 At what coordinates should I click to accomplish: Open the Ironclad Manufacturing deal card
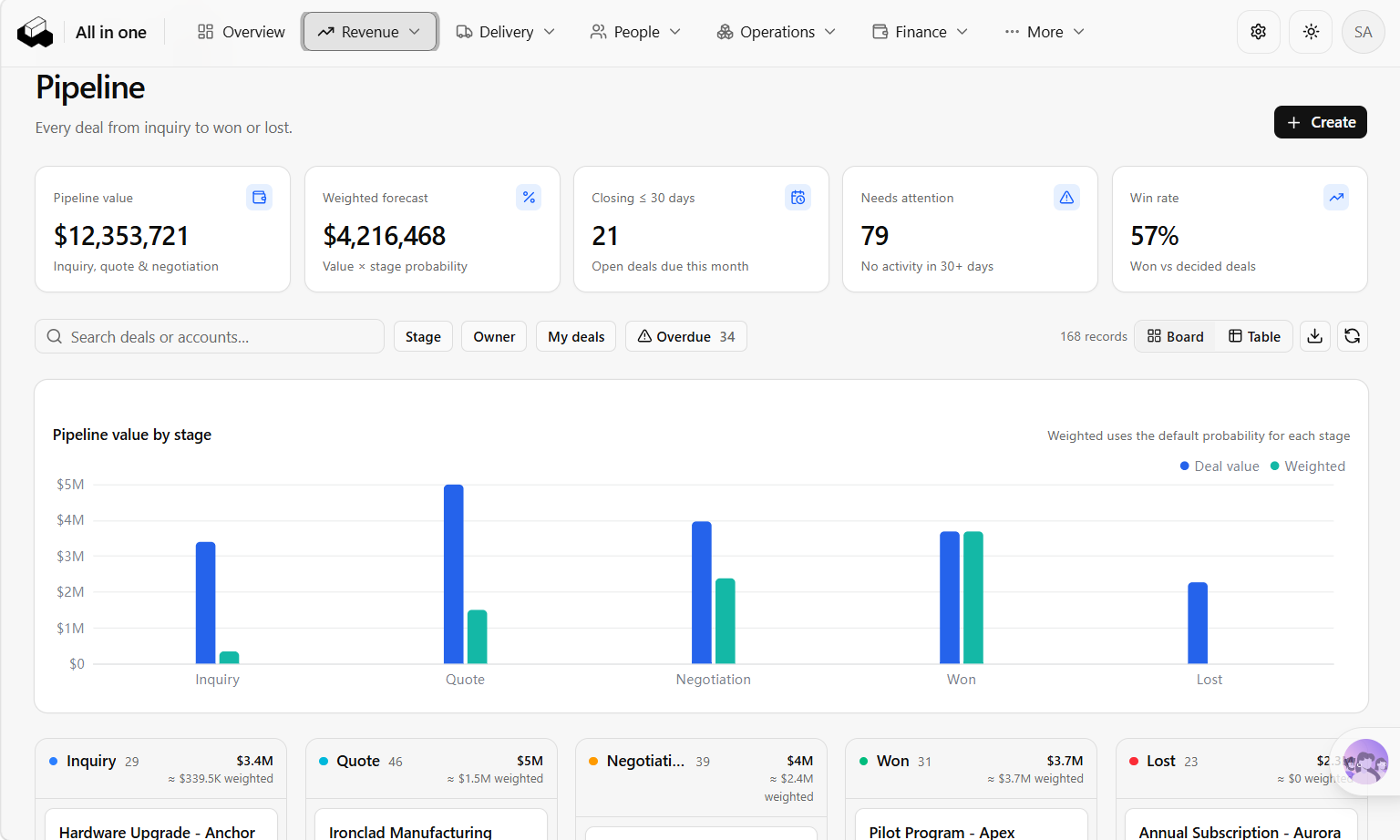pyautogui.click(x=431, y=824)
